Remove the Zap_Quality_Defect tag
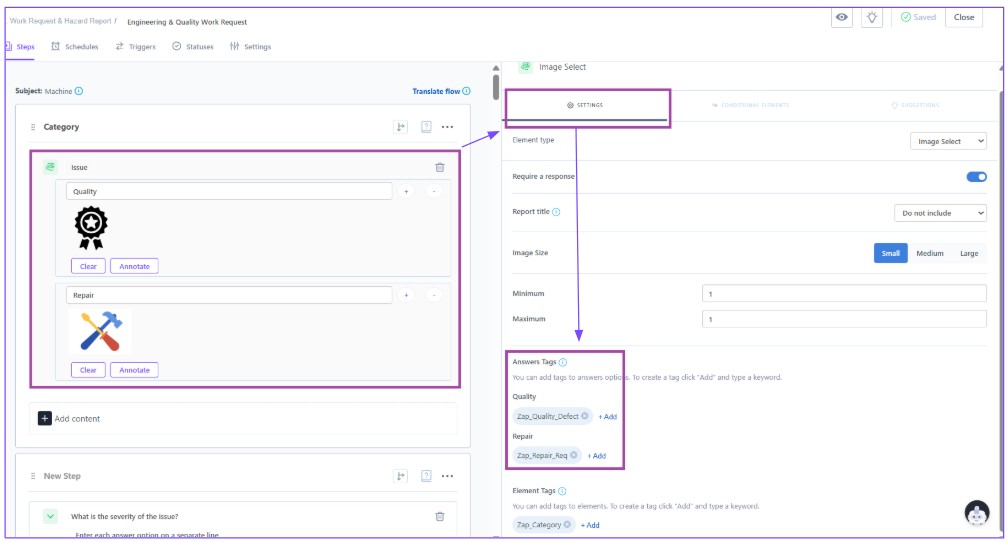The image size is (1008, 542). coord(585,416)
